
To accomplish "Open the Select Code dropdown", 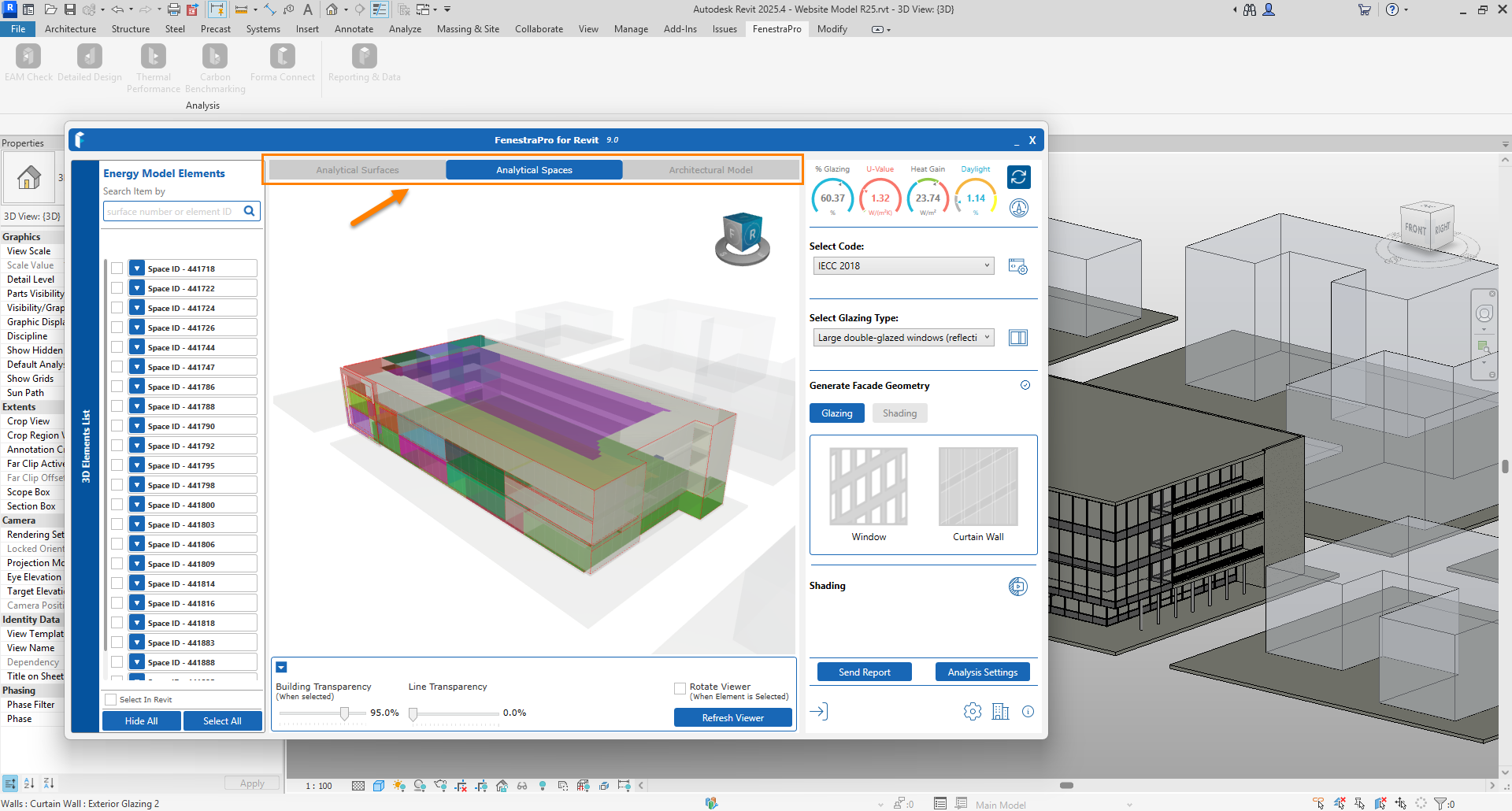I will click(x=903, y=266).
